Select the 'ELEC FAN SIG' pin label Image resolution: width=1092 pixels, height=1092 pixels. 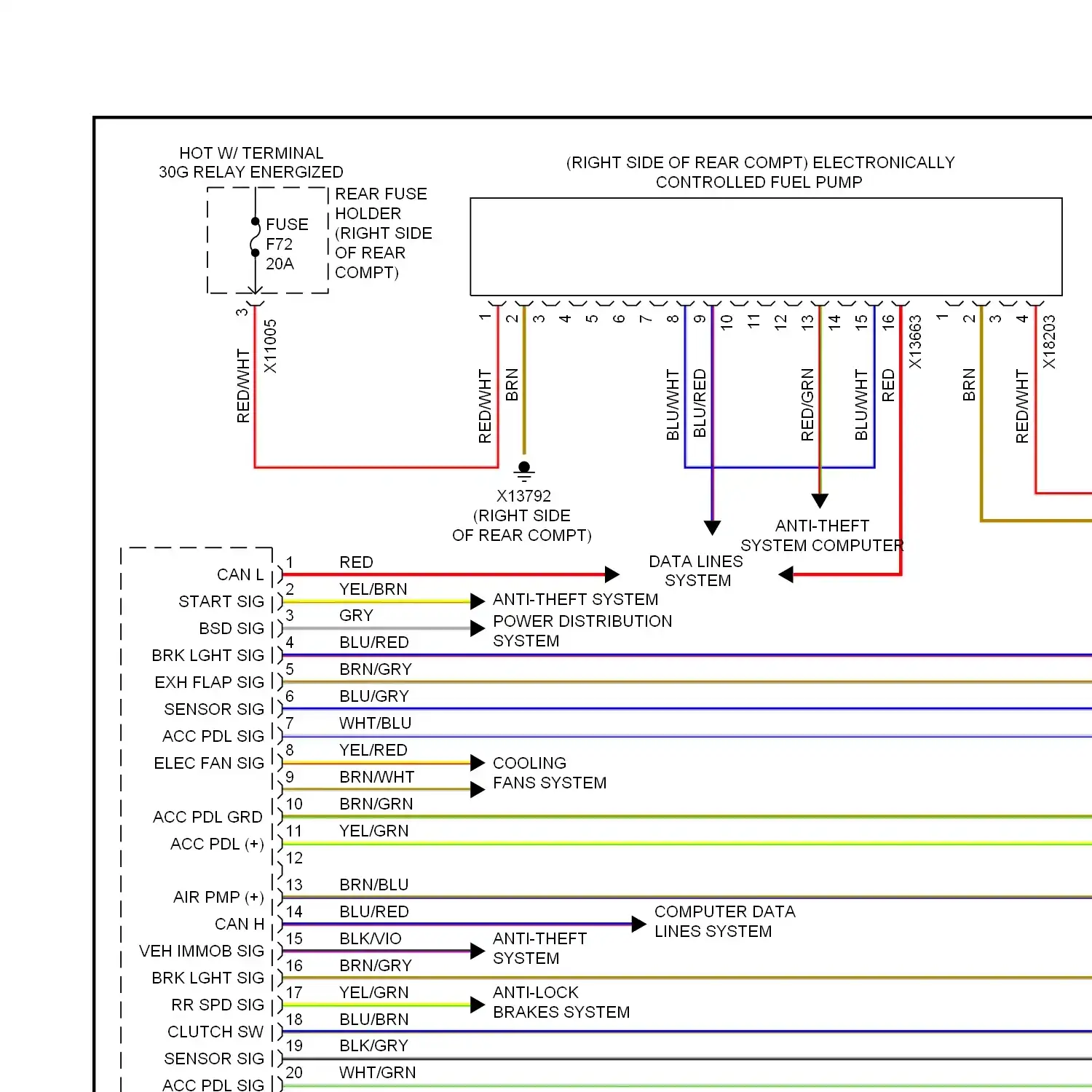[209, 763]
